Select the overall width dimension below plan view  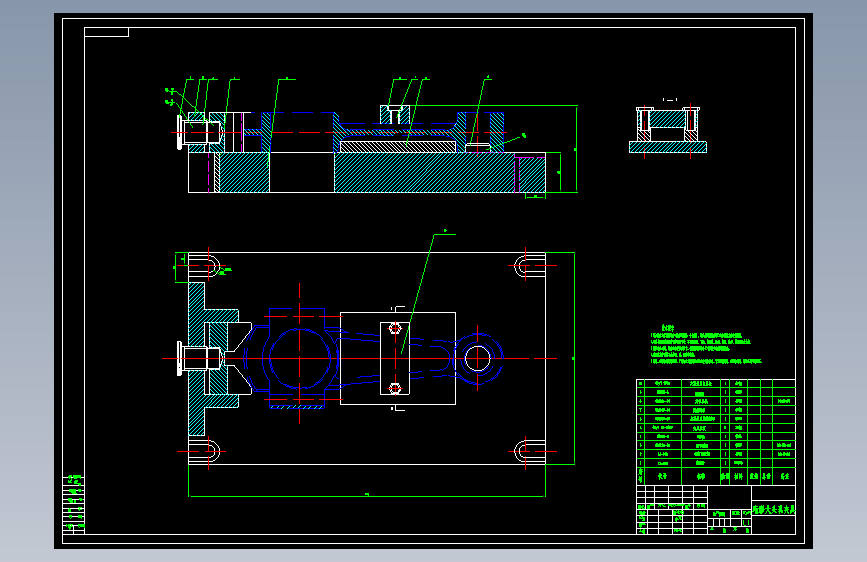tap(367, 496)
